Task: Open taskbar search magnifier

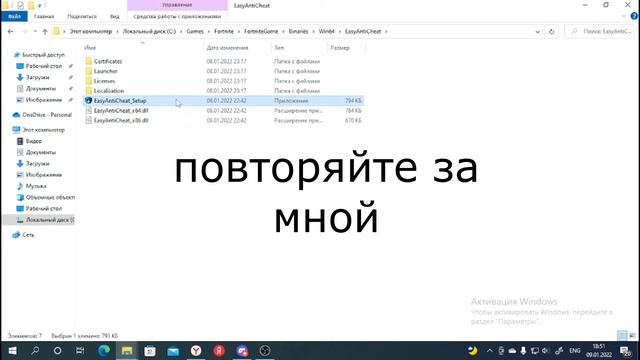Action: [x=35, y=351]
